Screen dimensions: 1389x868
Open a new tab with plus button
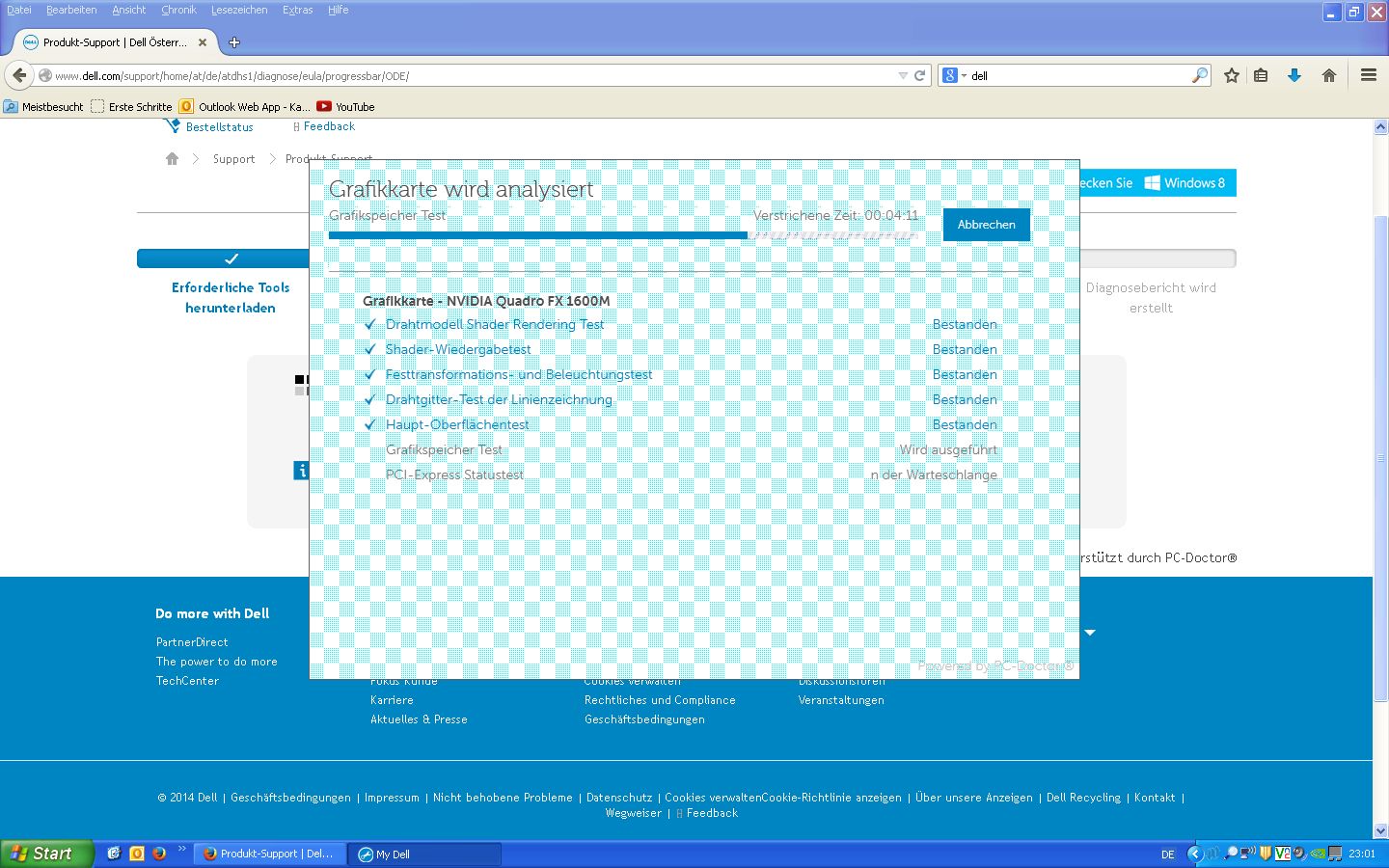pyautogui.click(x=234, y=42)
